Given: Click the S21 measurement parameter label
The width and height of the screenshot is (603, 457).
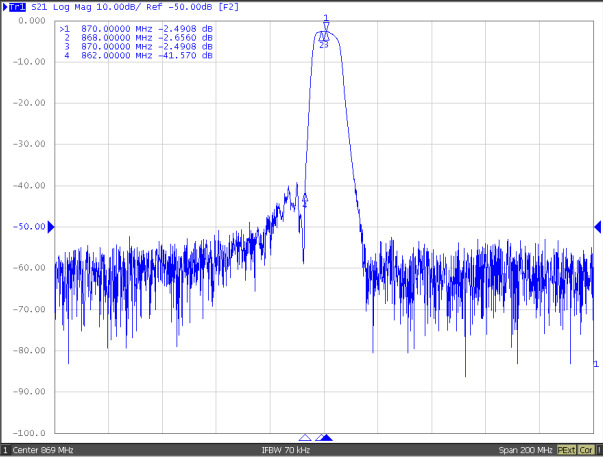Looking at the screenshot, I should click(x=37, y=7).
